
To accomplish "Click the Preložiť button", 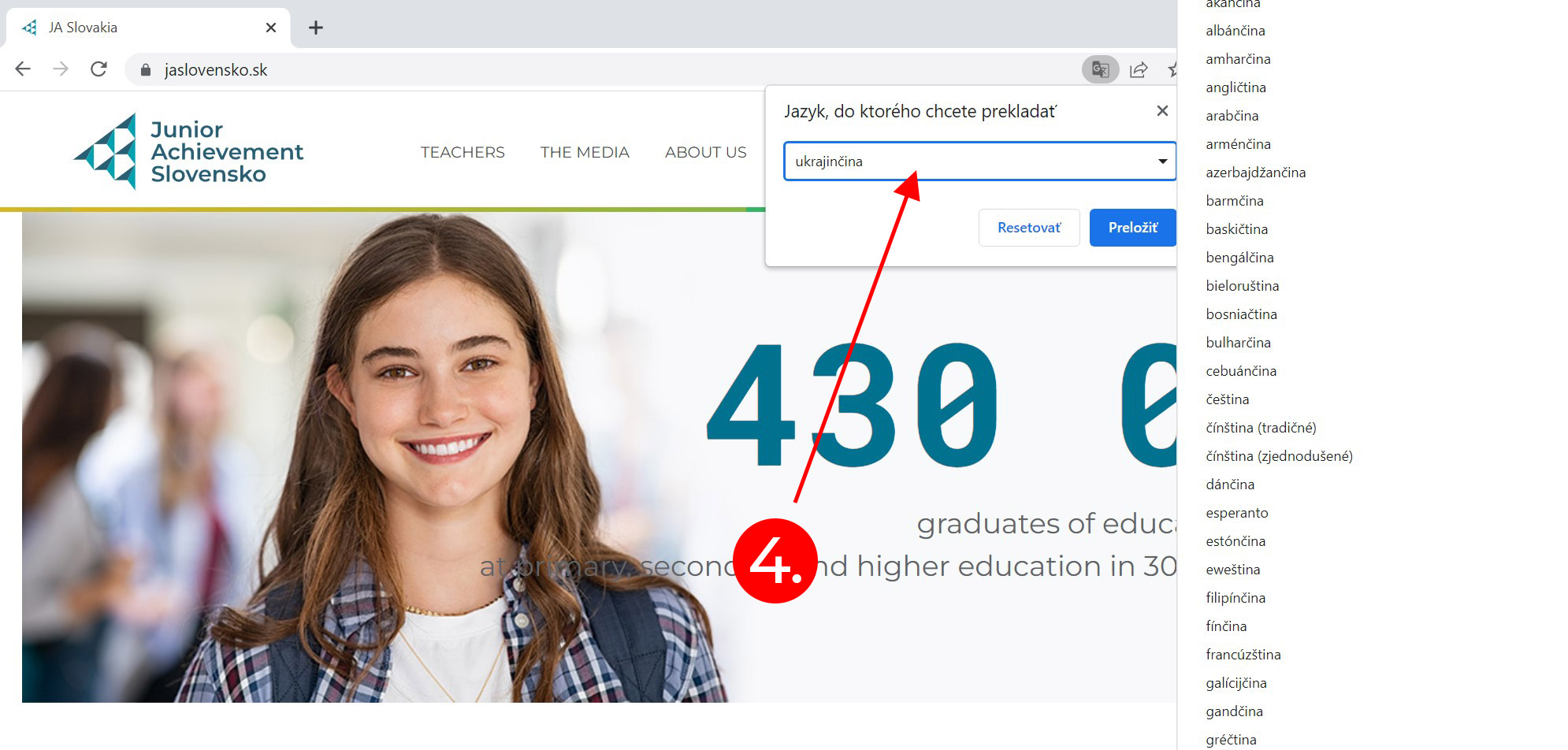I will [x=1132, y=227].
